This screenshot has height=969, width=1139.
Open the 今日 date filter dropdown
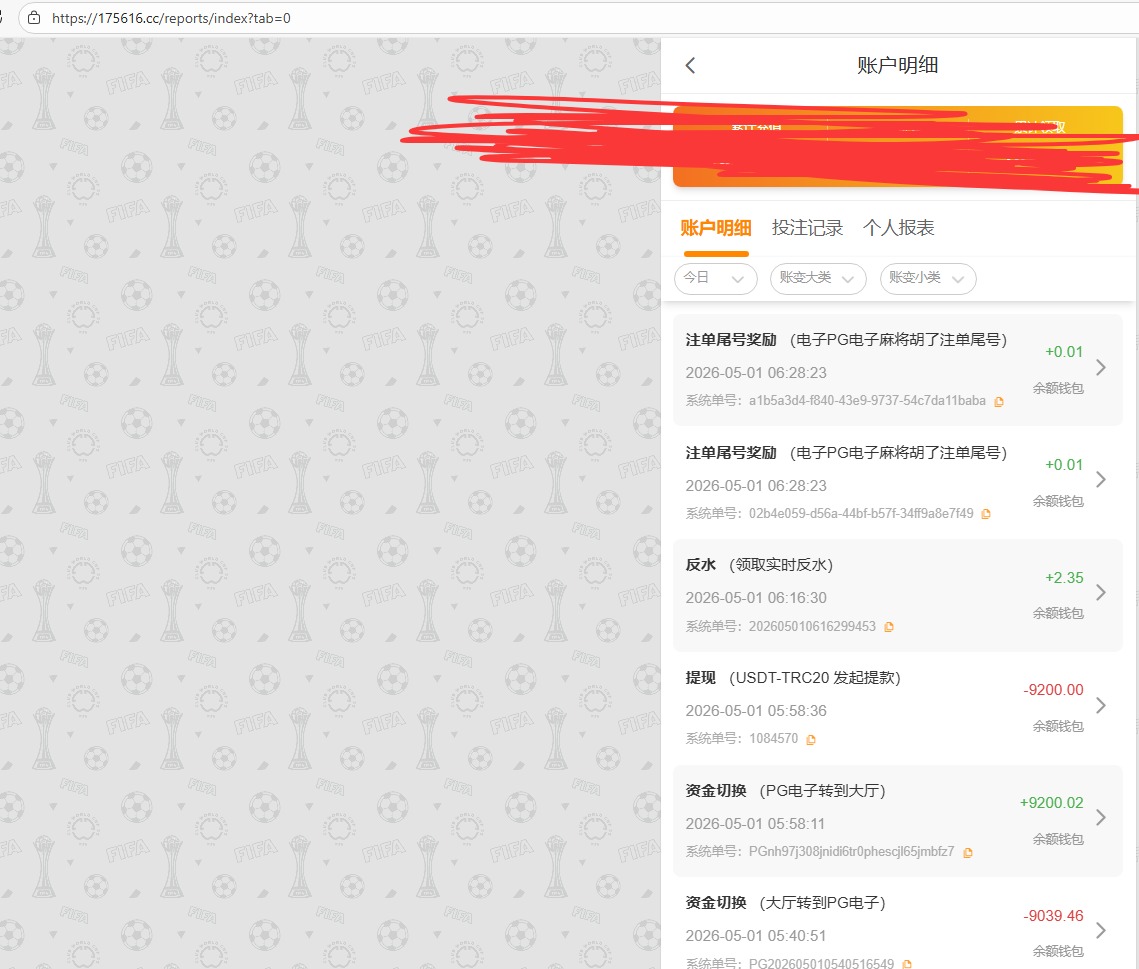pos(716,279)
